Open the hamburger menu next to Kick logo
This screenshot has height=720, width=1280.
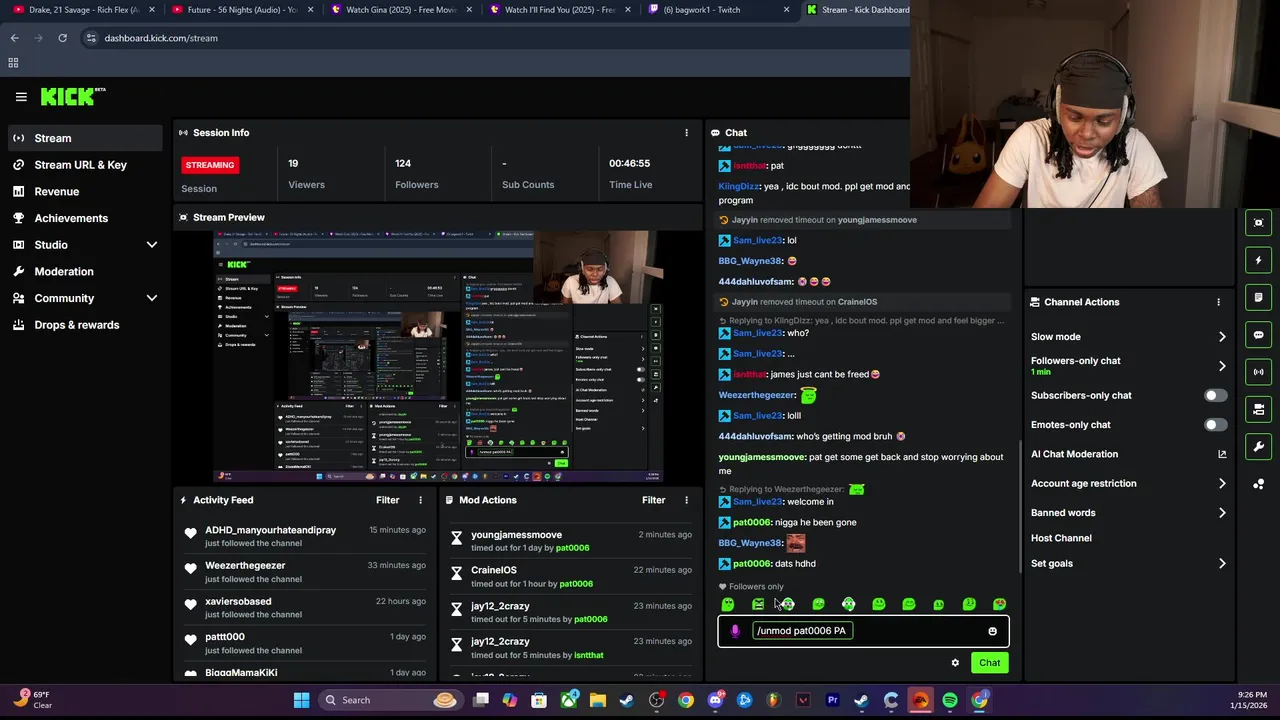tap(21, 97)
